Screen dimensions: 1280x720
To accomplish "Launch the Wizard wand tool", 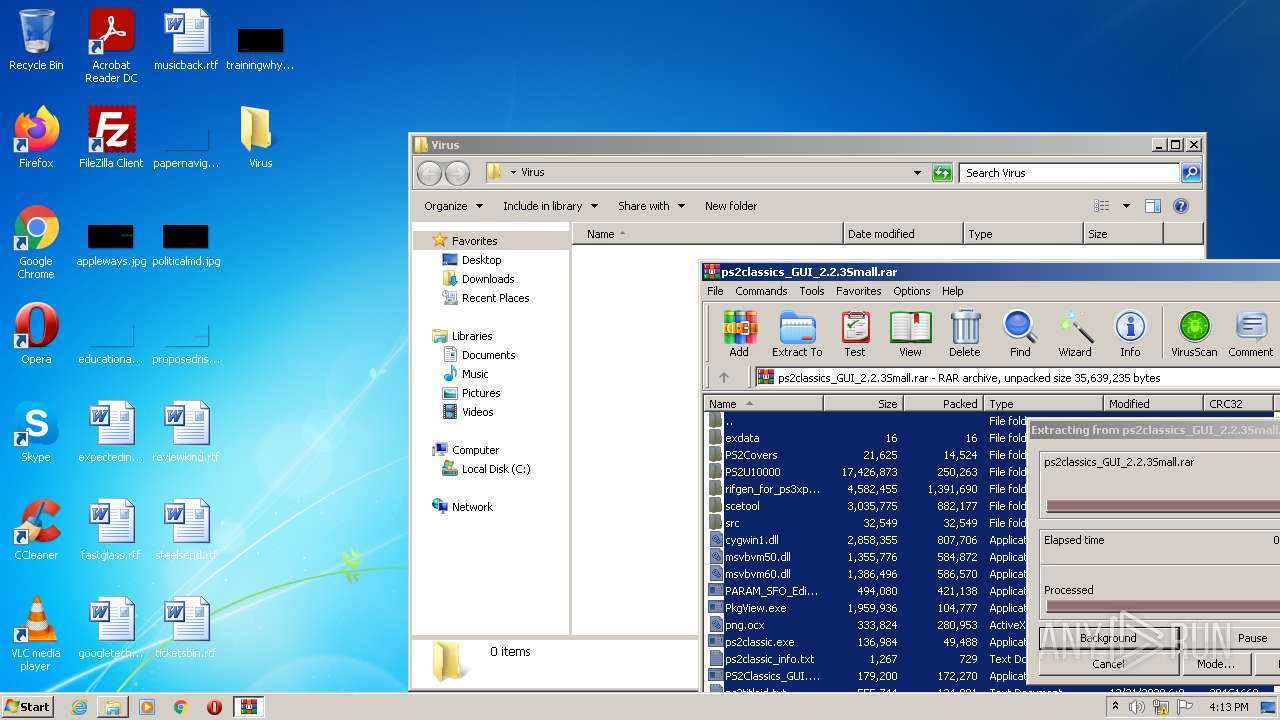I will coord(1075,334).
